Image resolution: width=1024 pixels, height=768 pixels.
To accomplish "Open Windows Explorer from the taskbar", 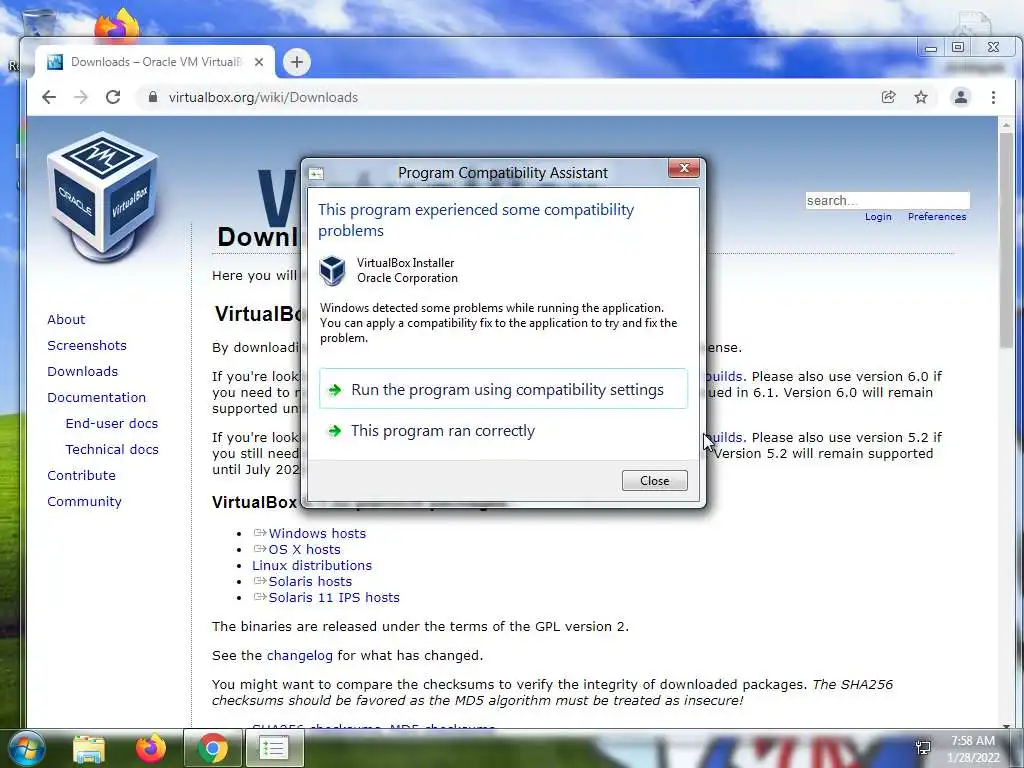I will (89, 748).
